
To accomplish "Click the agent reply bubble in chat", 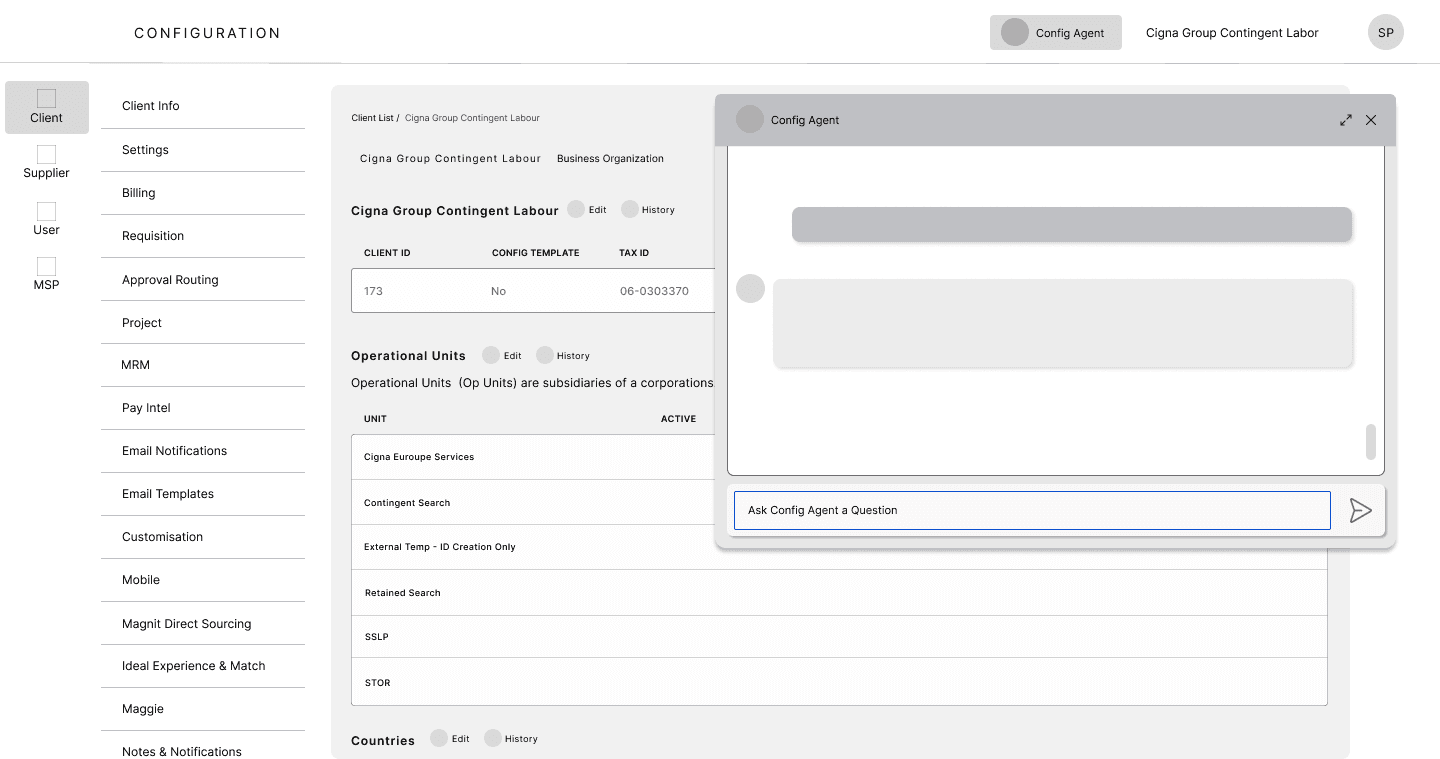I will pyautogui.click(x=1063, y=323).
